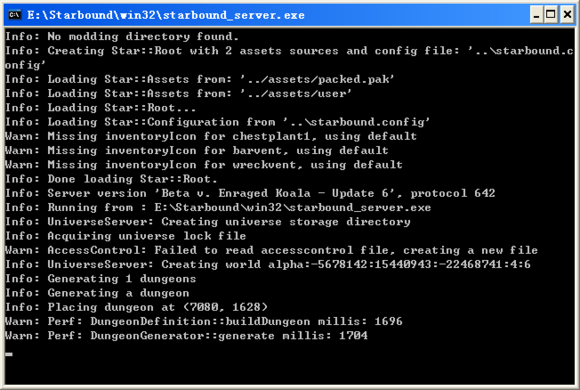The width and height of the screenshot is (580, 390).
Task: Maximize the starbound_server.exe console window
Action: tap(551, 15)
